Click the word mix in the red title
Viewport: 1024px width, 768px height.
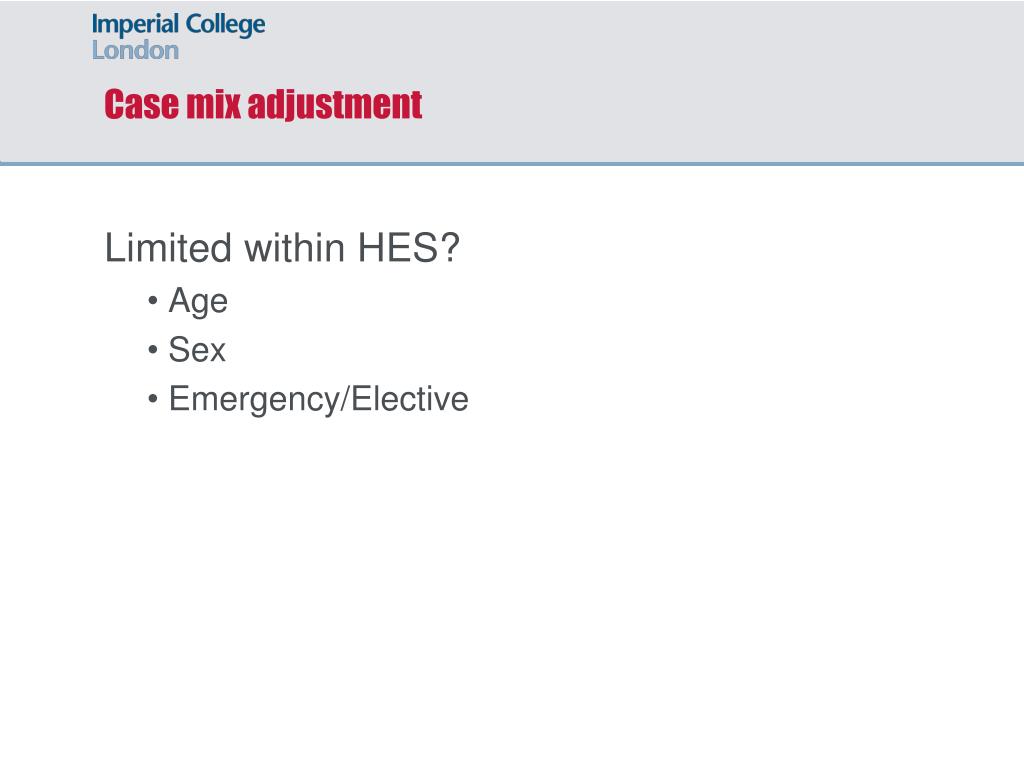[x=214, y=104]
